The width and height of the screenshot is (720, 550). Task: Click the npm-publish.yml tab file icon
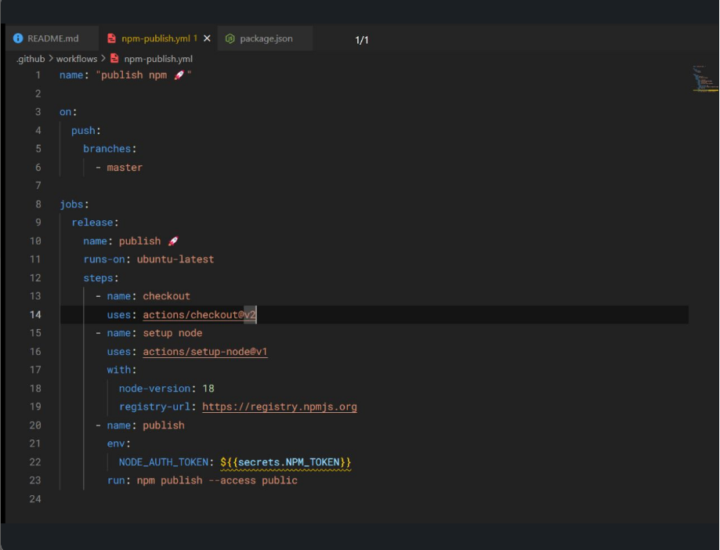pyautogui.click(x=111, y=39)
